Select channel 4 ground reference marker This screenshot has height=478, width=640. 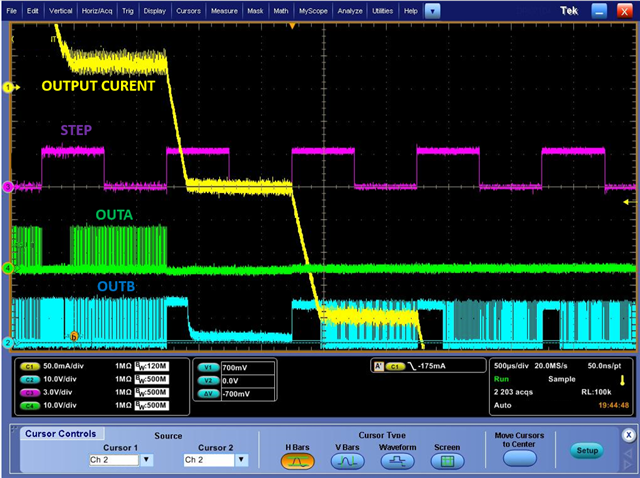click(8, 268)
